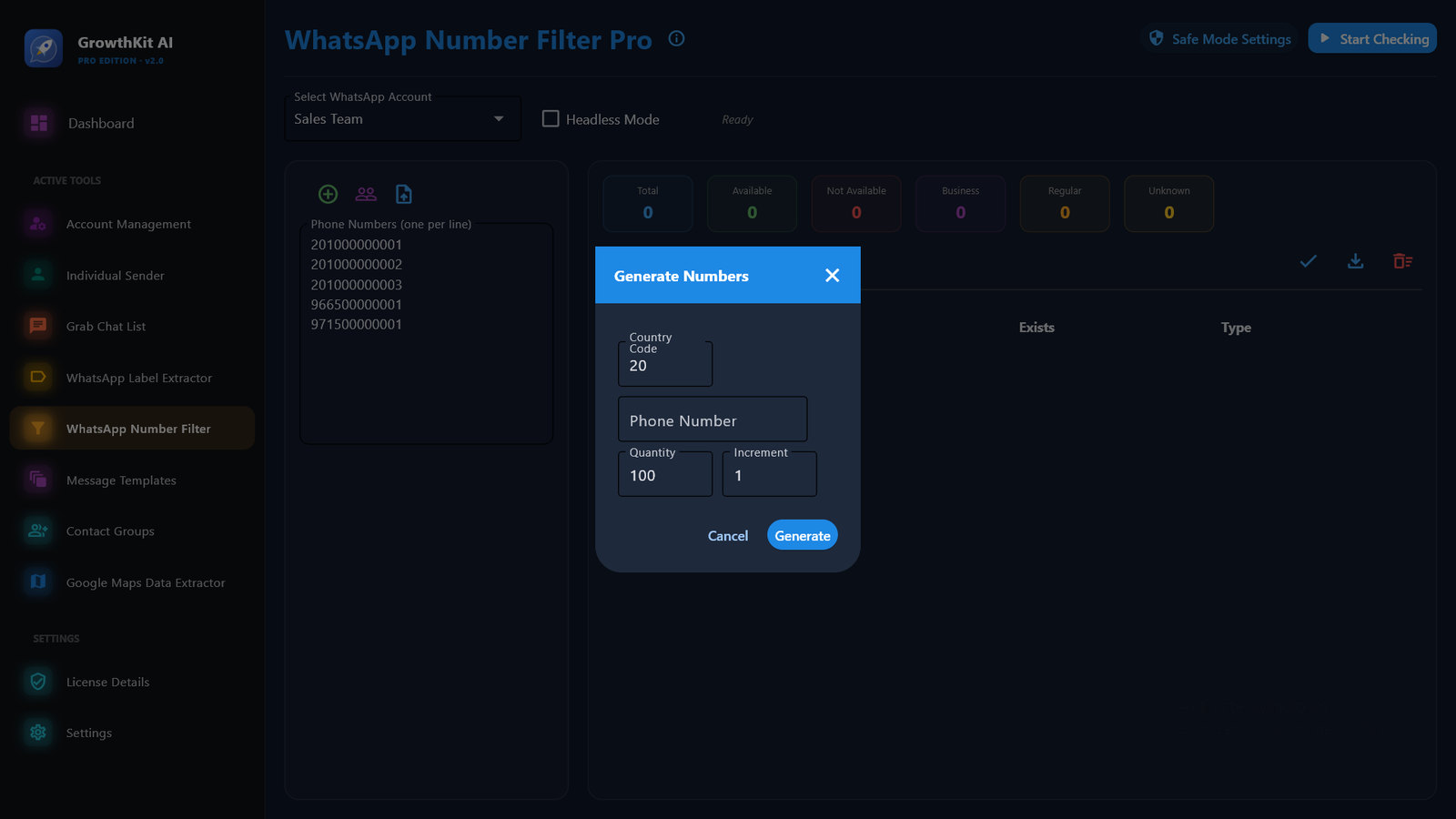
Task: Click the Phone Numbers text area
Action: pos(427,333)
